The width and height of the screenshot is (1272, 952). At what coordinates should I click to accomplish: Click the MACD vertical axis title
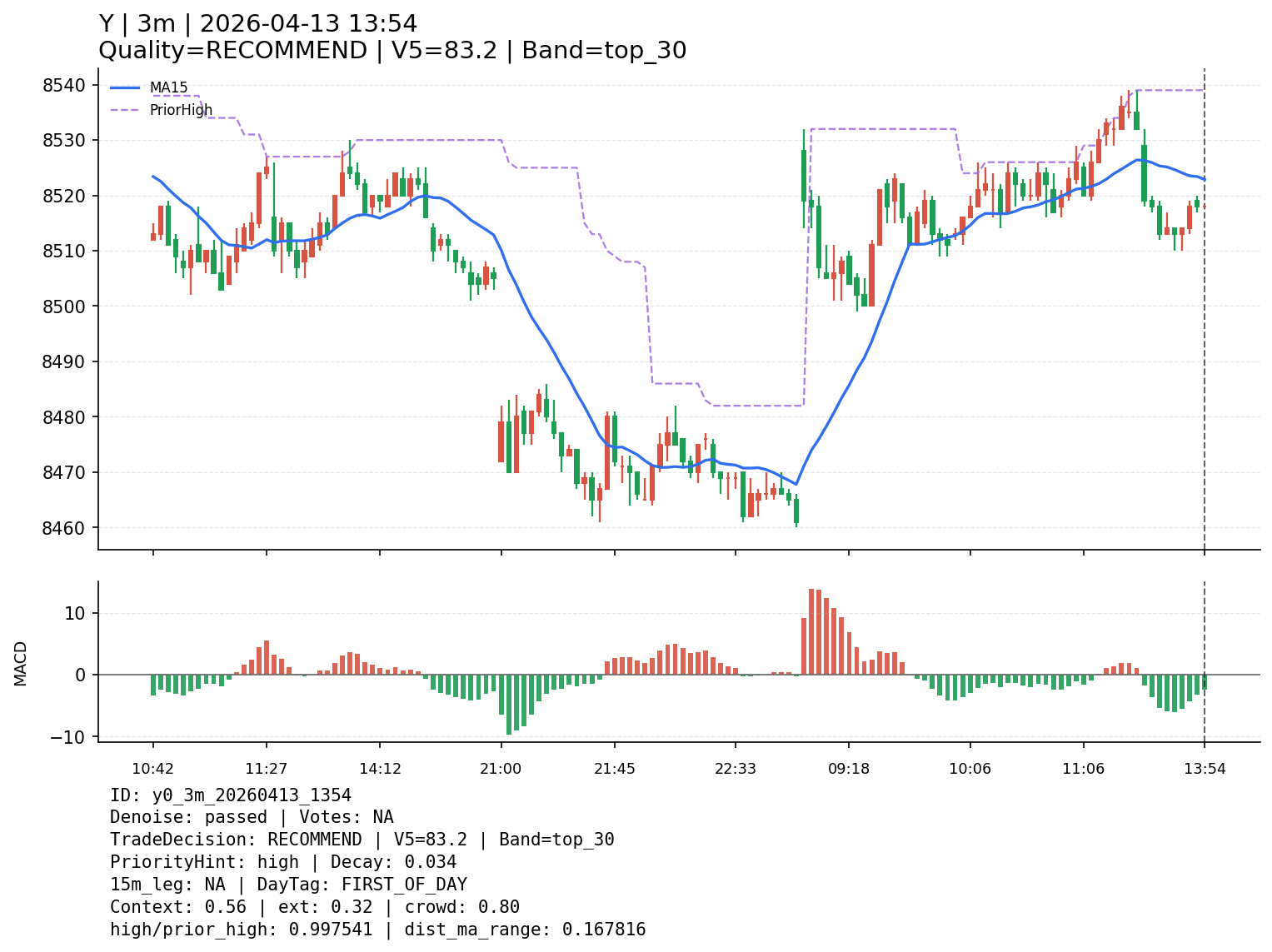(21, 663)
